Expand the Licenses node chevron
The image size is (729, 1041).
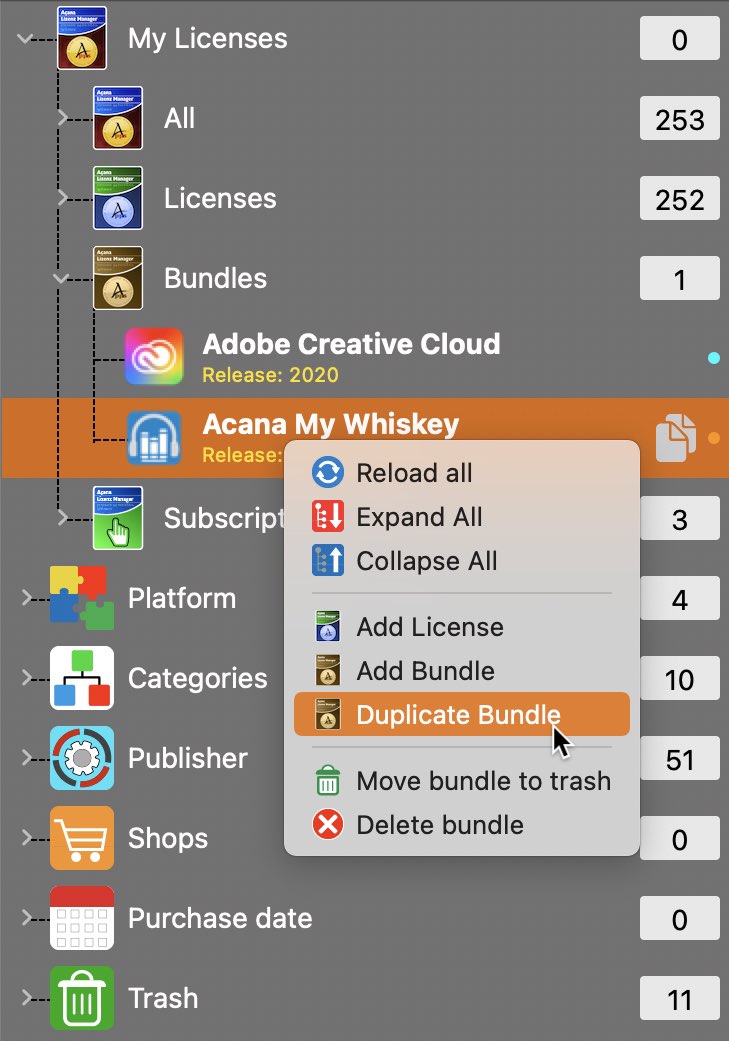point(62,198)
